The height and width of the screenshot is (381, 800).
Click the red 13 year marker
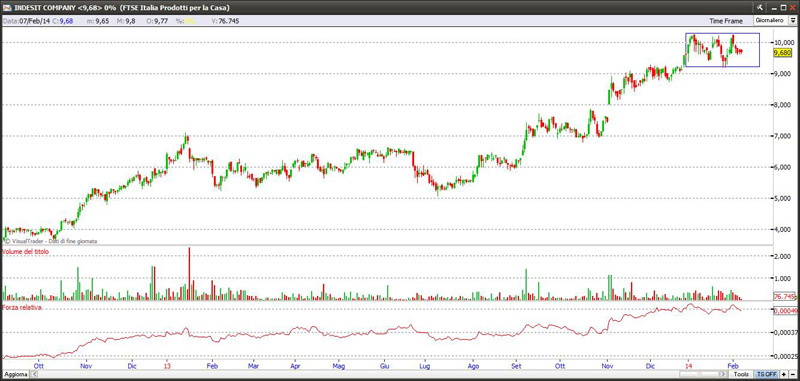tap(167, 365)
